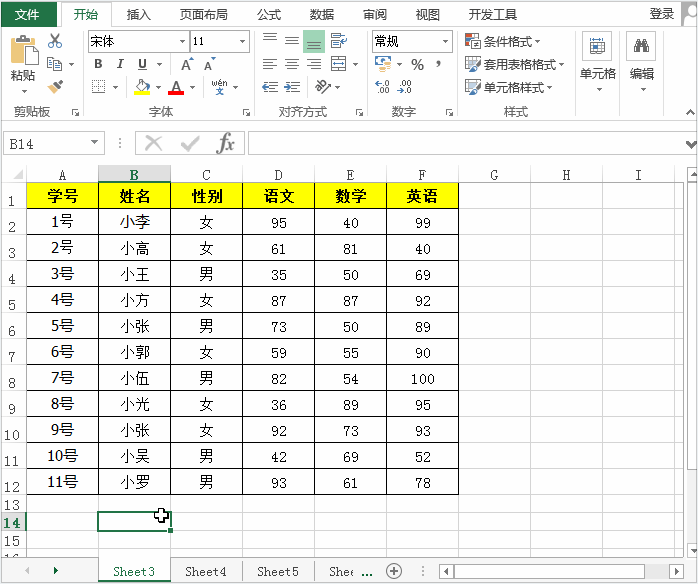The width and height of the screenshot is (698, 584).
Task: Decrease indent in alignment group
Action: pyautogui.click(x=270, y=87)
